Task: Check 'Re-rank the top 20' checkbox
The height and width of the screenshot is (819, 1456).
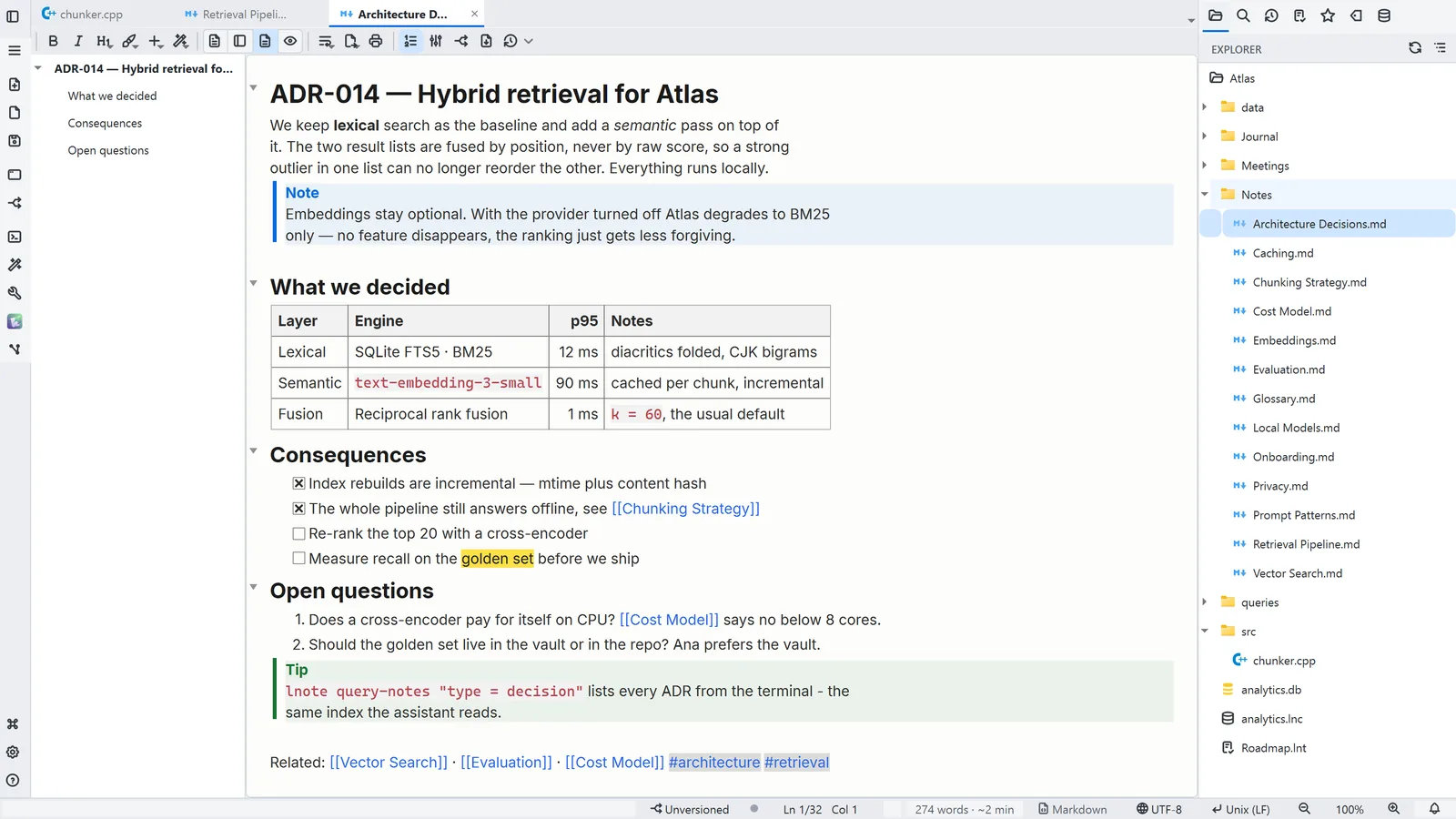Action: point(298,533)
